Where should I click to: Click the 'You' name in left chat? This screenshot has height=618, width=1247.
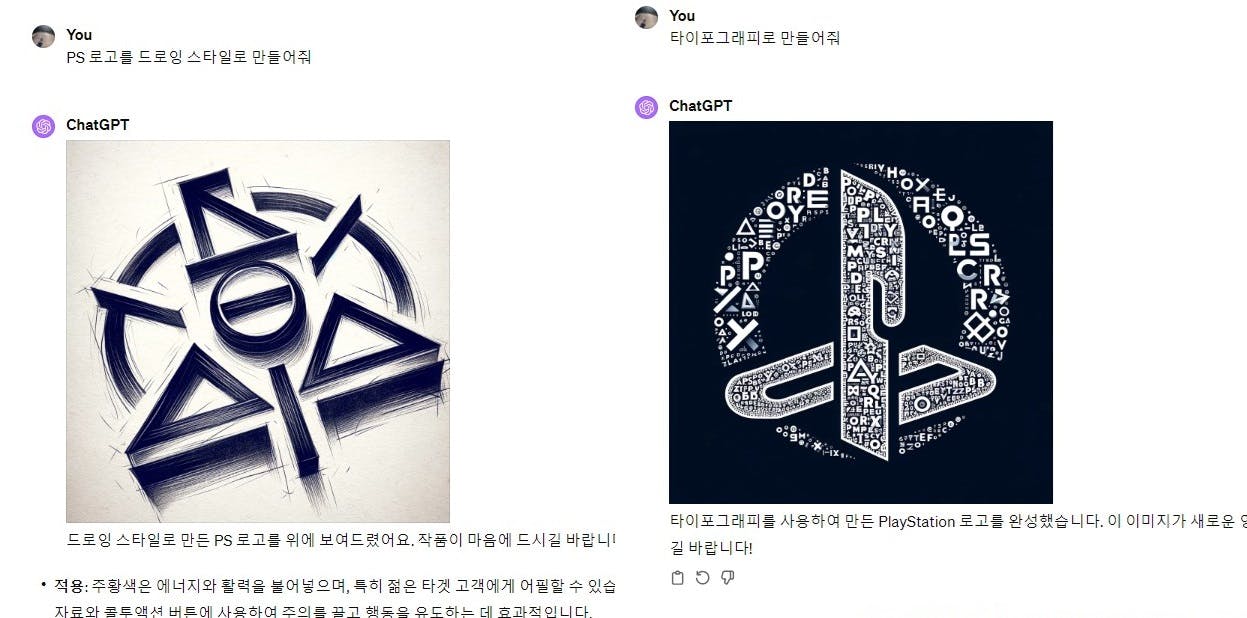[79, 35]
